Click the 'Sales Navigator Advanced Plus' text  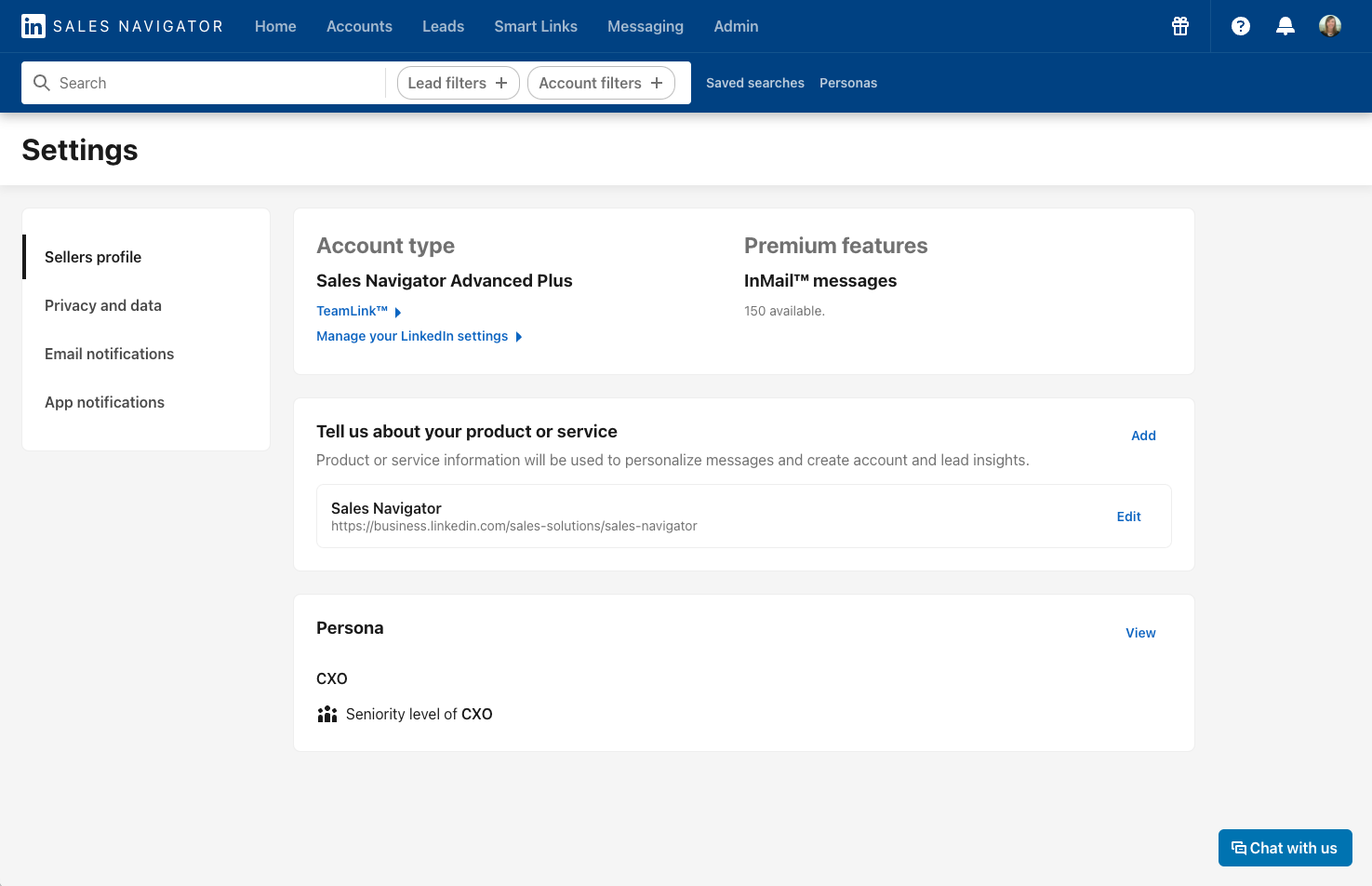[x=445, y=281]
